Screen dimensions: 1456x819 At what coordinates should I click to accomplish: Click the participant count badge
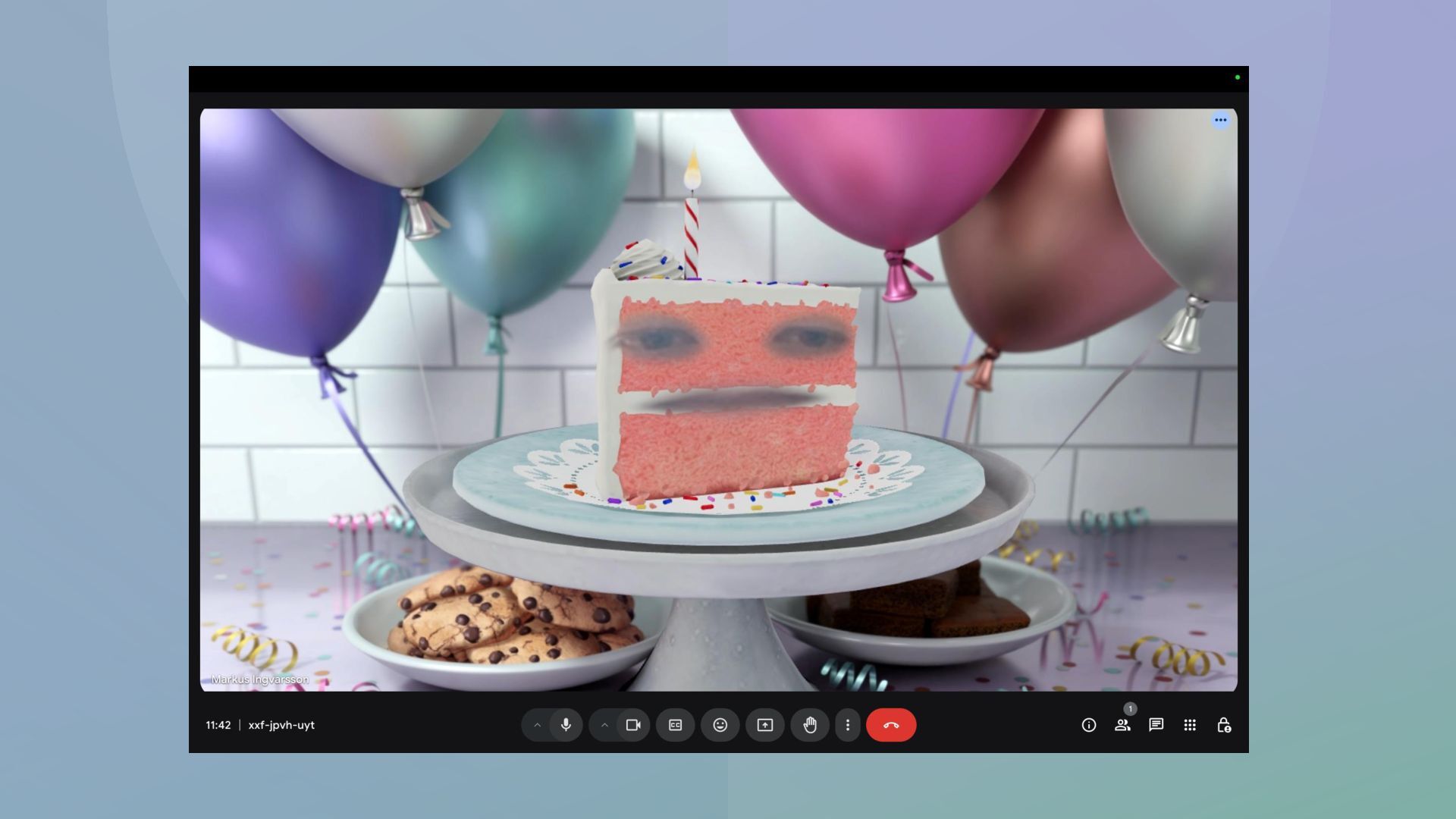pyautogui.click(x=1130, y=709)
